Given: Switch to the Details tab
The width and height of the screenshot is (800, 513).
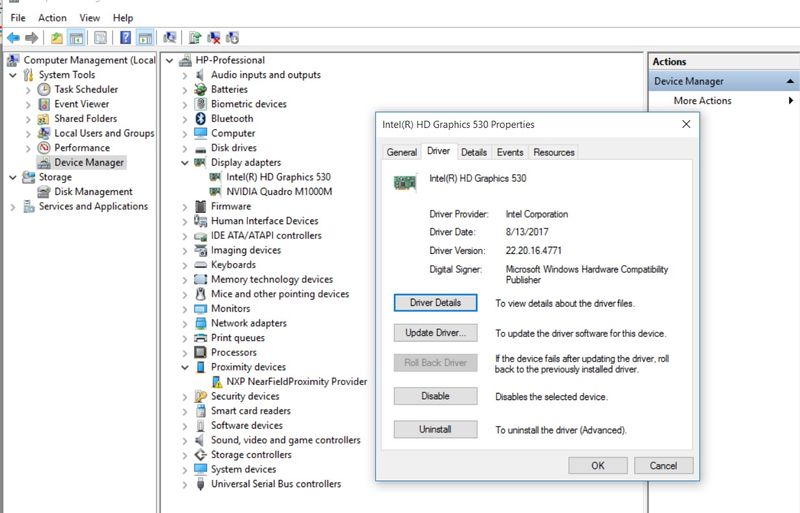Looking at the screenshot, I should coord(473,152).
